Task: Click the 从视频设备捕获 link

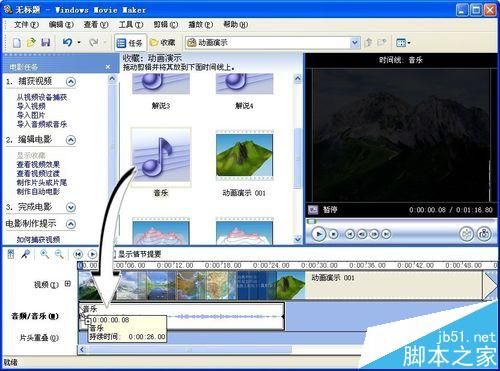Action: coord(42,97)
